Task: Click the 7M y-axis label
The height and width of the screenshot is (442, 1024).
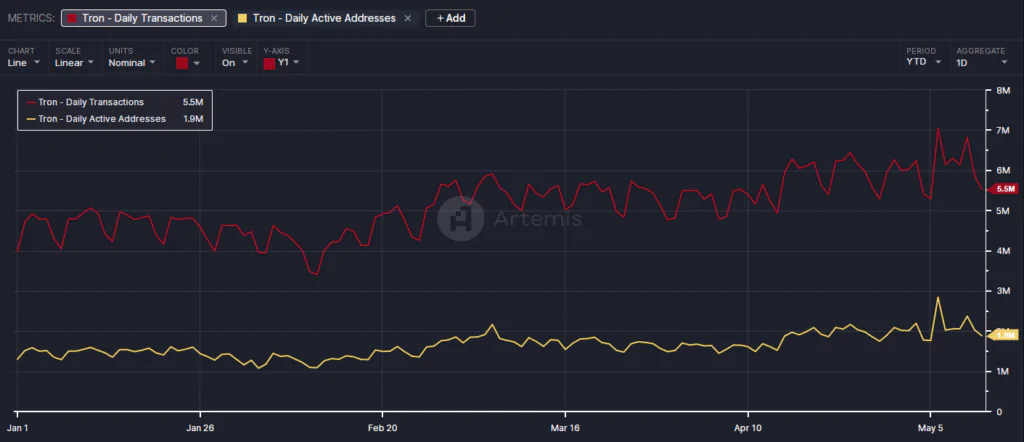Action: tap(1002, 131)
